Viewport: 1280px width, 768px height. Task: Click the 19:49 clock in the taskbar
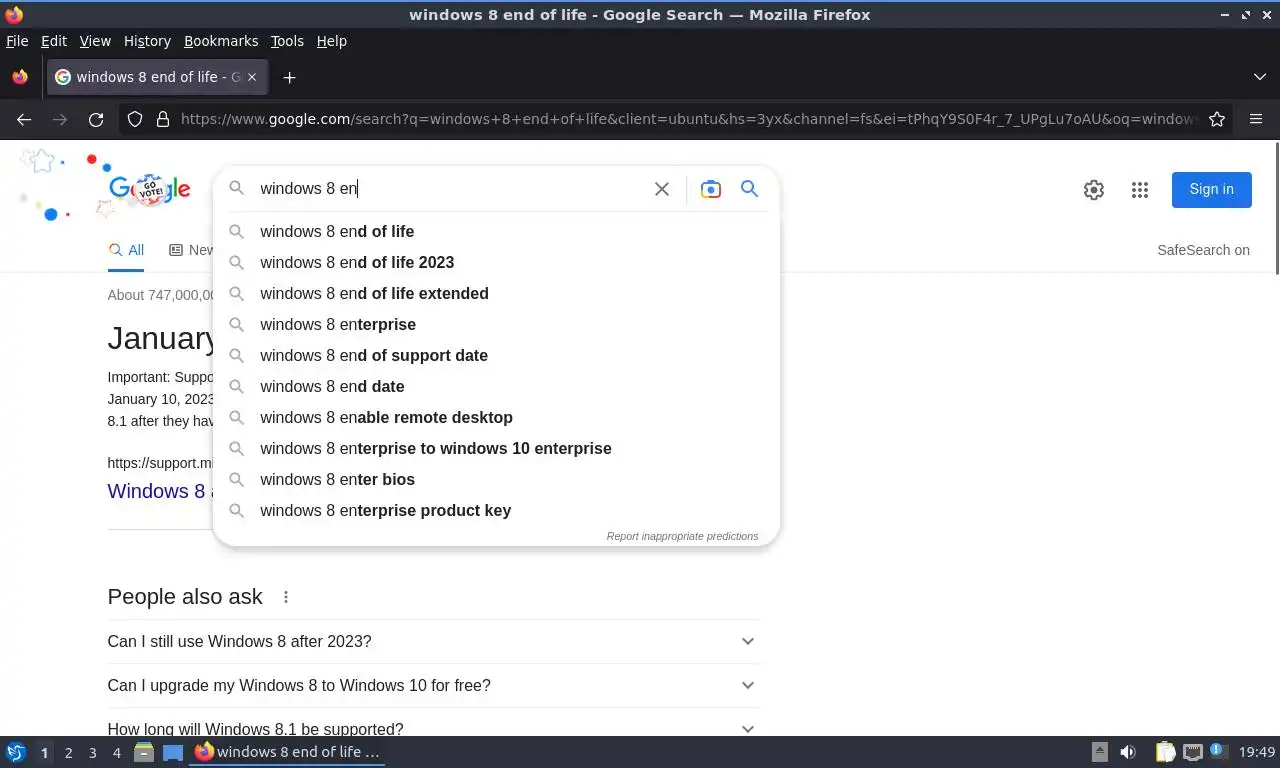click(x=1257, y=752)
